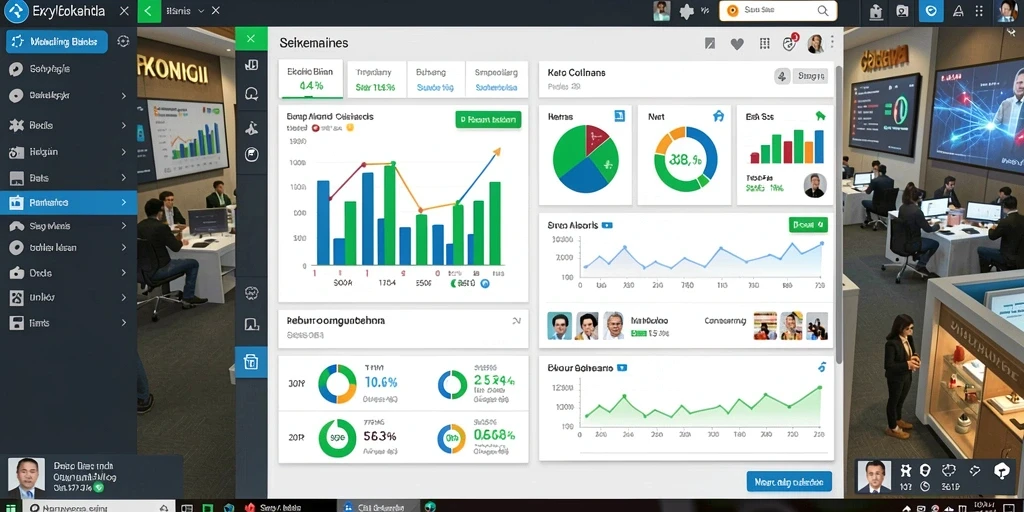Open notifications icon with red badge

(790, 42)
